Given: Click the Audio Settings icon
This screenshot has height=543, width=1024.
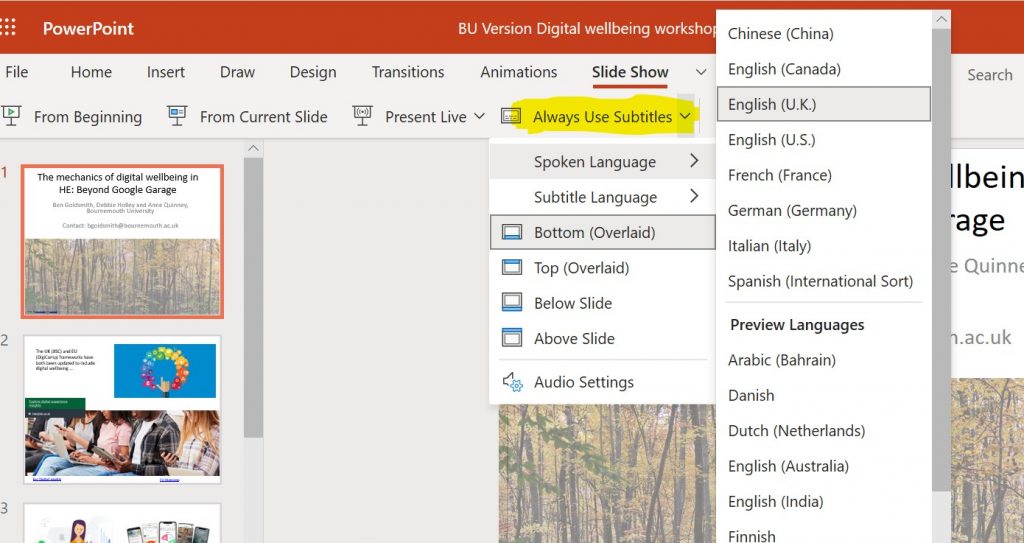Looking at the screenshot, I should coord(512,382).
